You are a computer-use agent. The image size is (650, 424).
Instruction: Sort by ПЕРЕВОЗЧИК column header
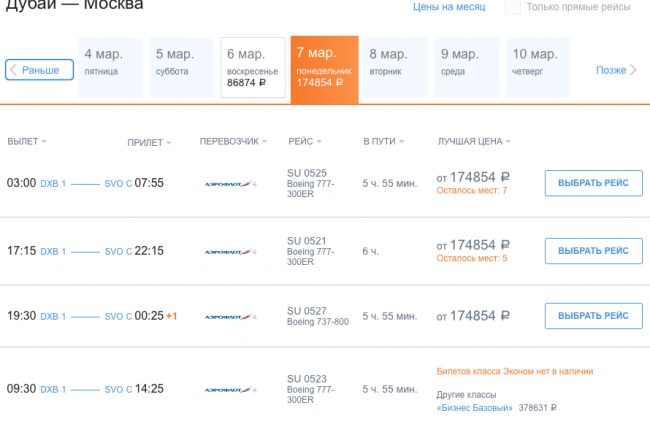235,142
